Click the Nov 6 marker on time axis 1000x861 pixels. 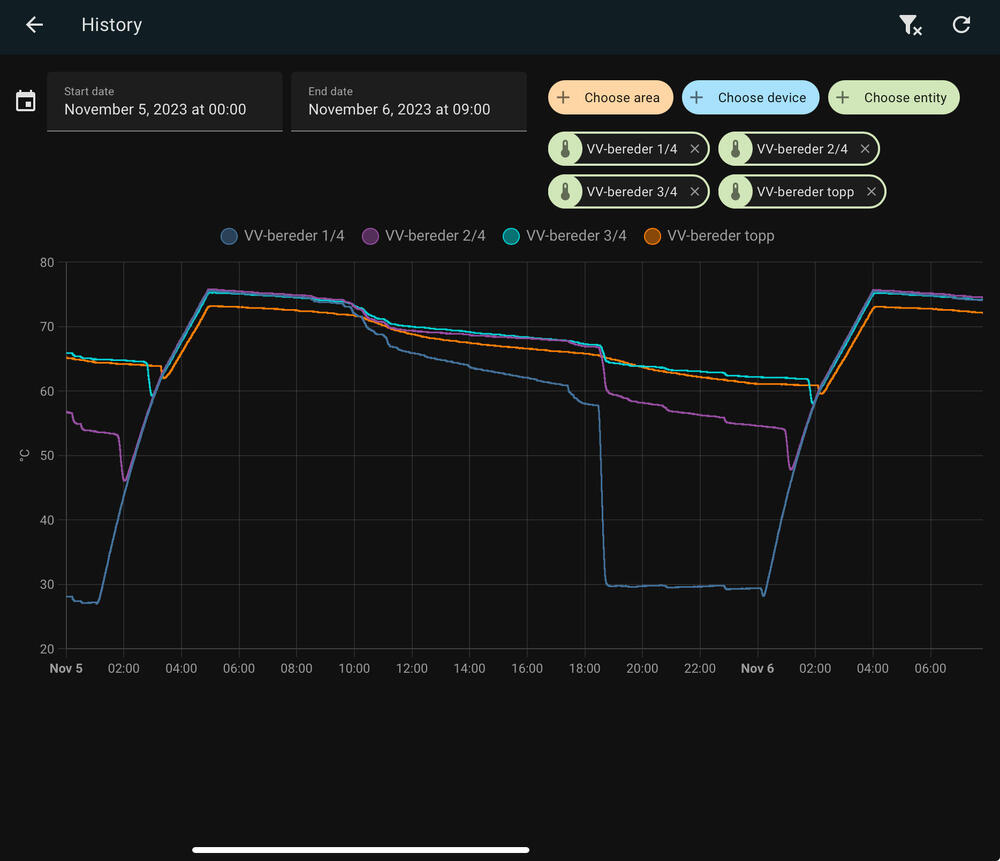757,668
